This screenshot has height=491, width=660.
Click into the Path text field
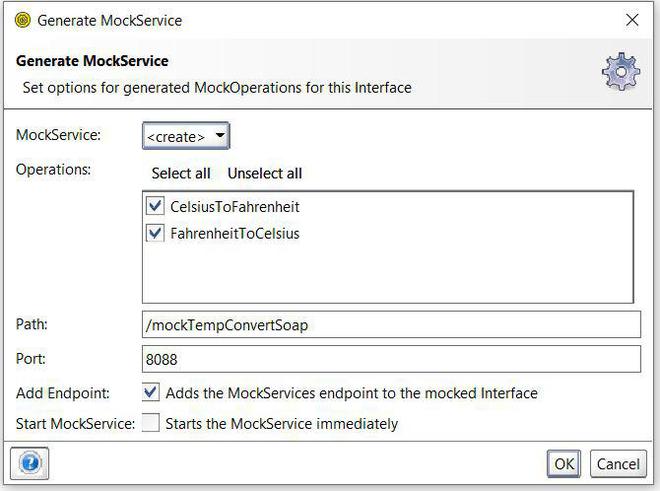pyautogui.click(x=390, y=325)
